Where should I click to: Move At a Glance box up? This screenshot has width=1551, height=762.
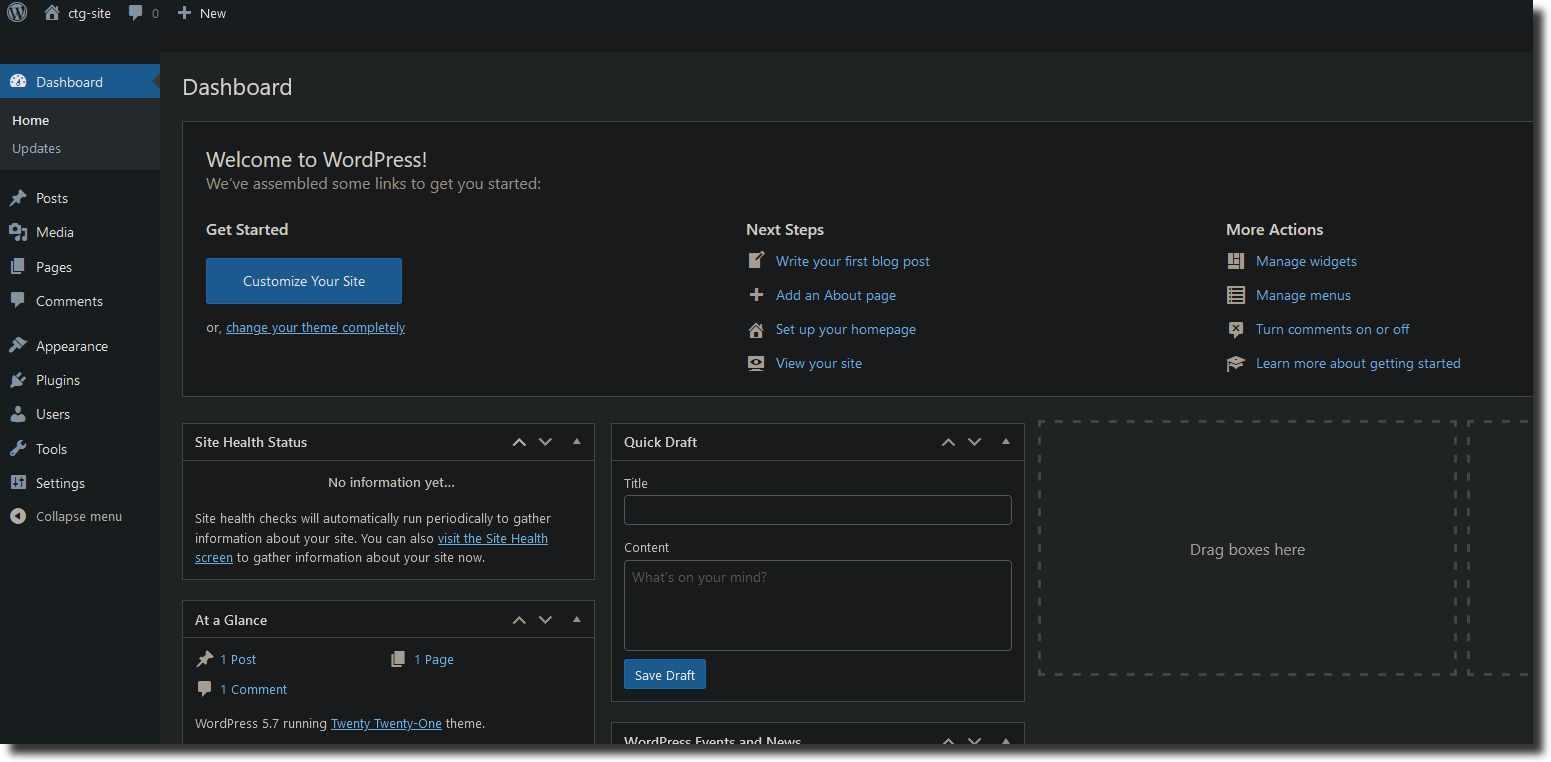(x=519, y=620)
